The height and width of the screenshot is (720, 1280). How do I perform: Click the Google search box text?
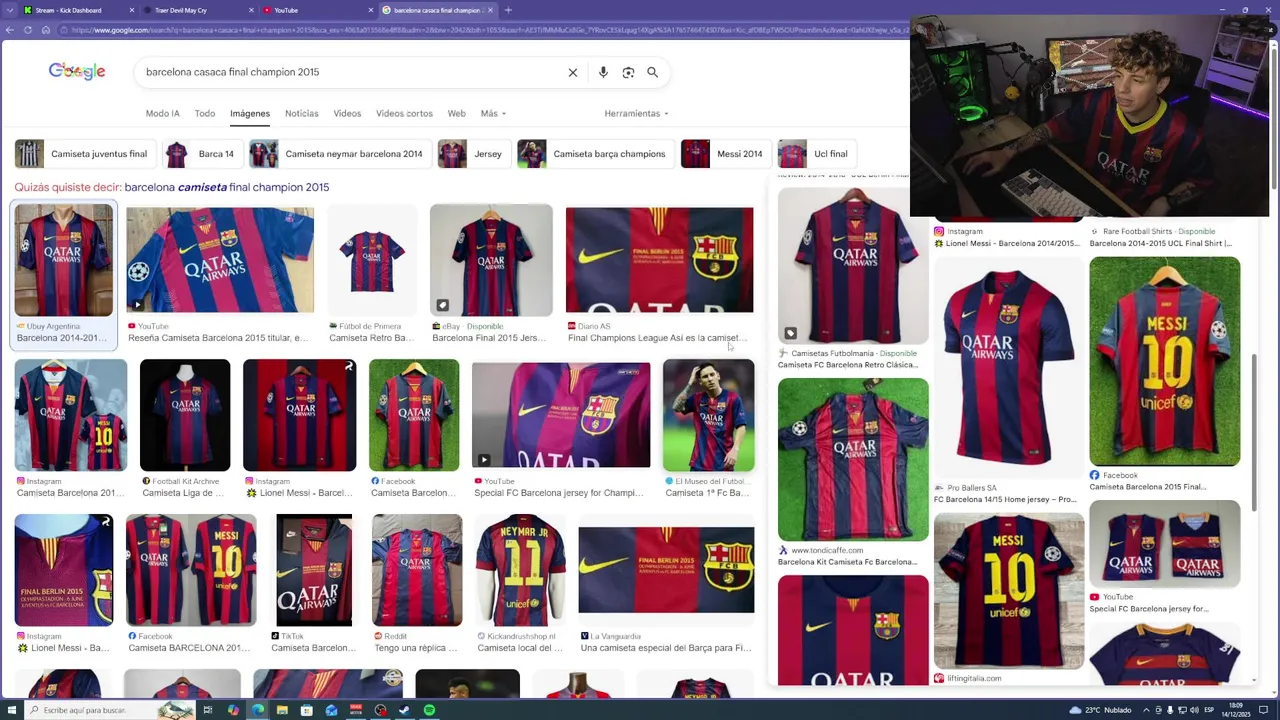232,72
